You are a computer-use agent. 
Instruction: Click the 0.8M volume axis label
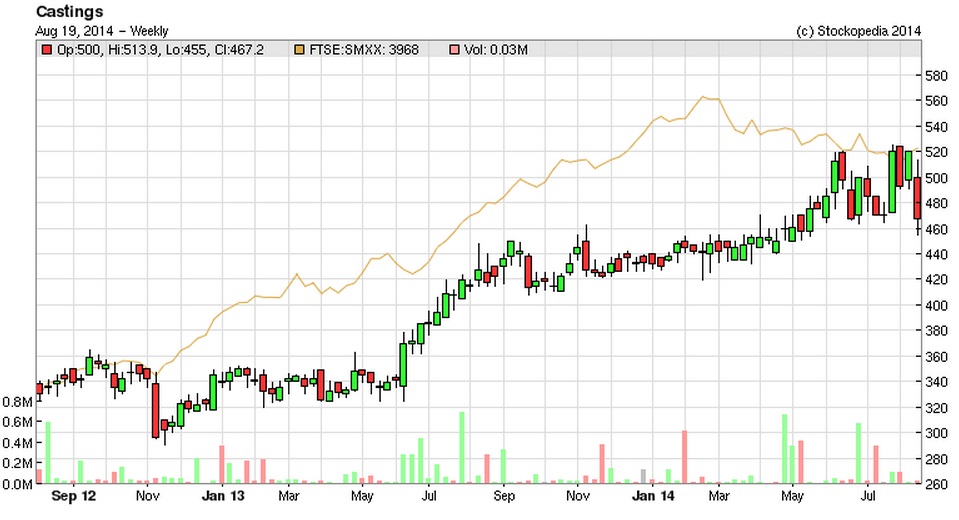17,402
